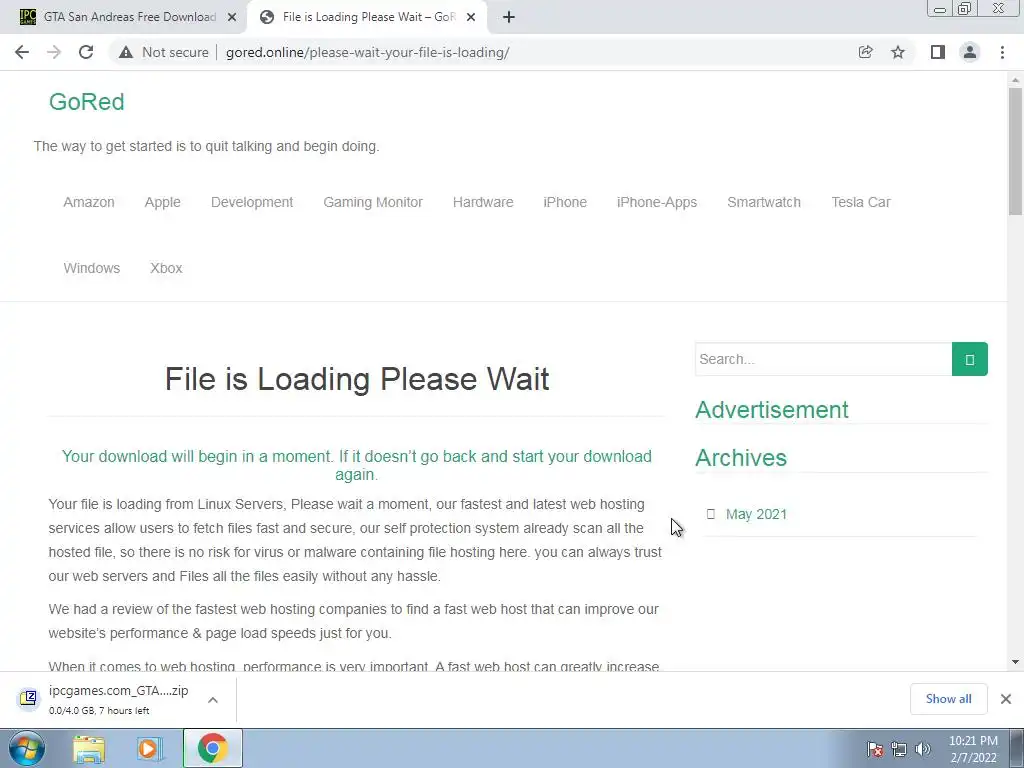Expand the download item options chevron

213,700
